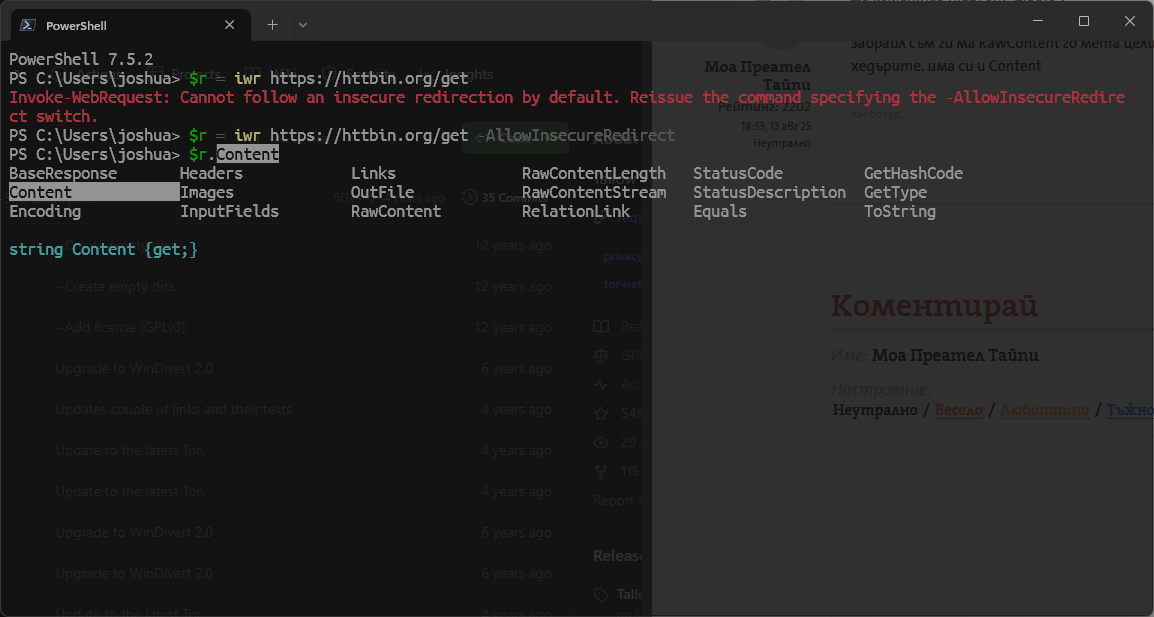Click the 'string Content {get;}' tooltip text
The width and height of the screenshot is (1154, 617).
103,250
